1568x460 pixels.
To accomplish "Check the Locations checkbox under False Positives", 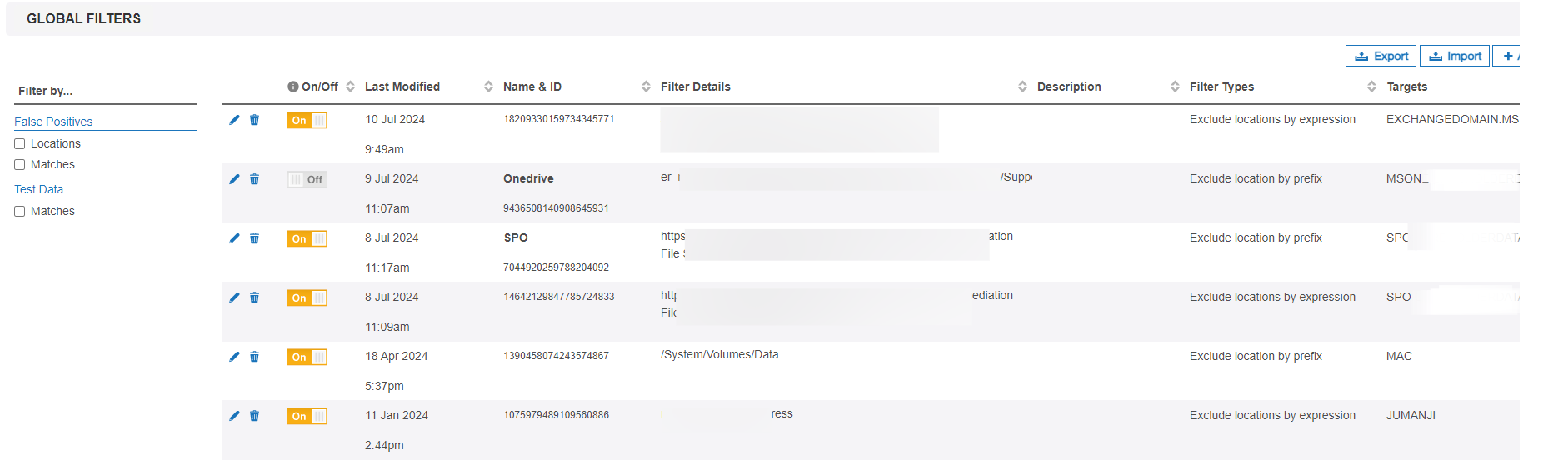I will 20,144.
